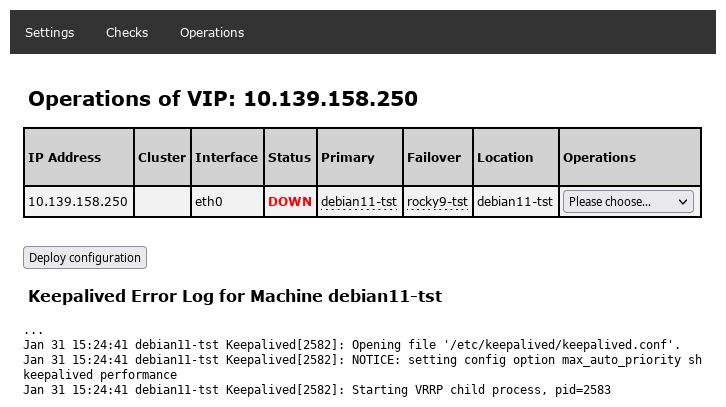Click the Cluster column header
This screenshot has width=726, height=407.
pyautogui.click(x=162, y=157)
